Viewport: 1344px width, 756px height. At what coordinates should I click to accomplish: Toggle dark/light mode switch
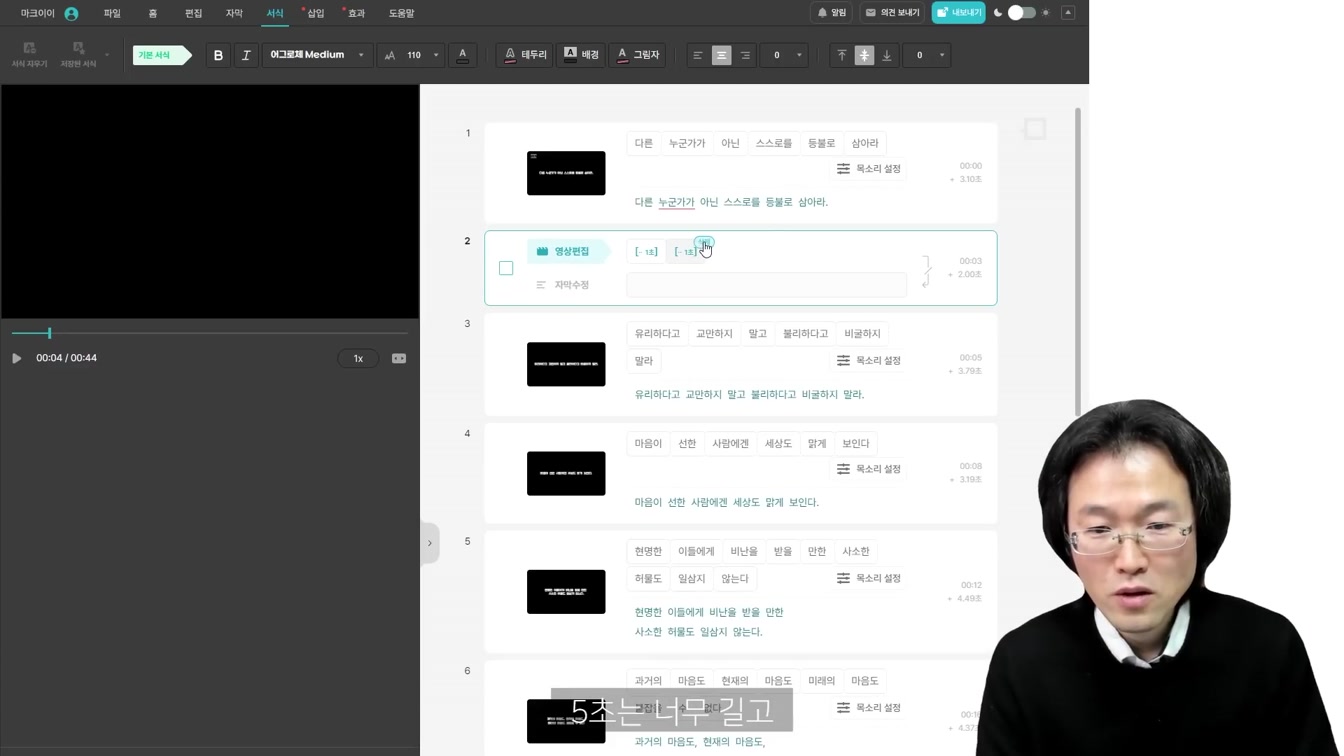click(1021, 13)
